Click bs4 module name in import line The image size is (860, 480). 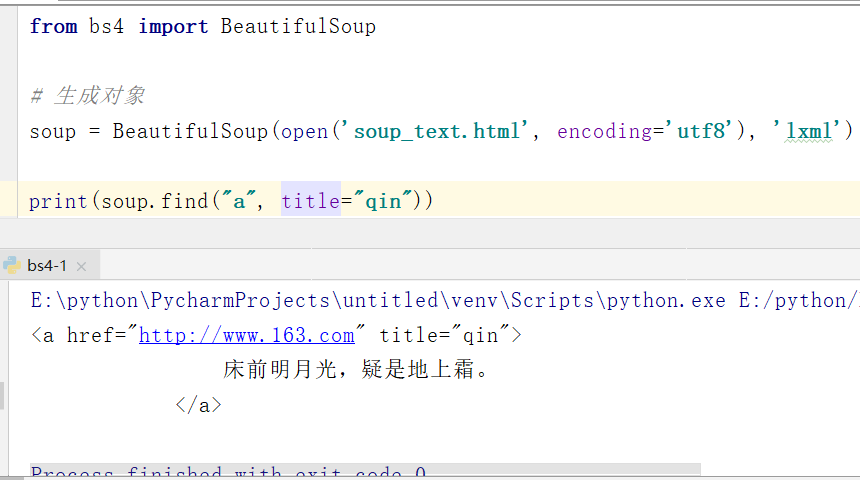(106, 26)
